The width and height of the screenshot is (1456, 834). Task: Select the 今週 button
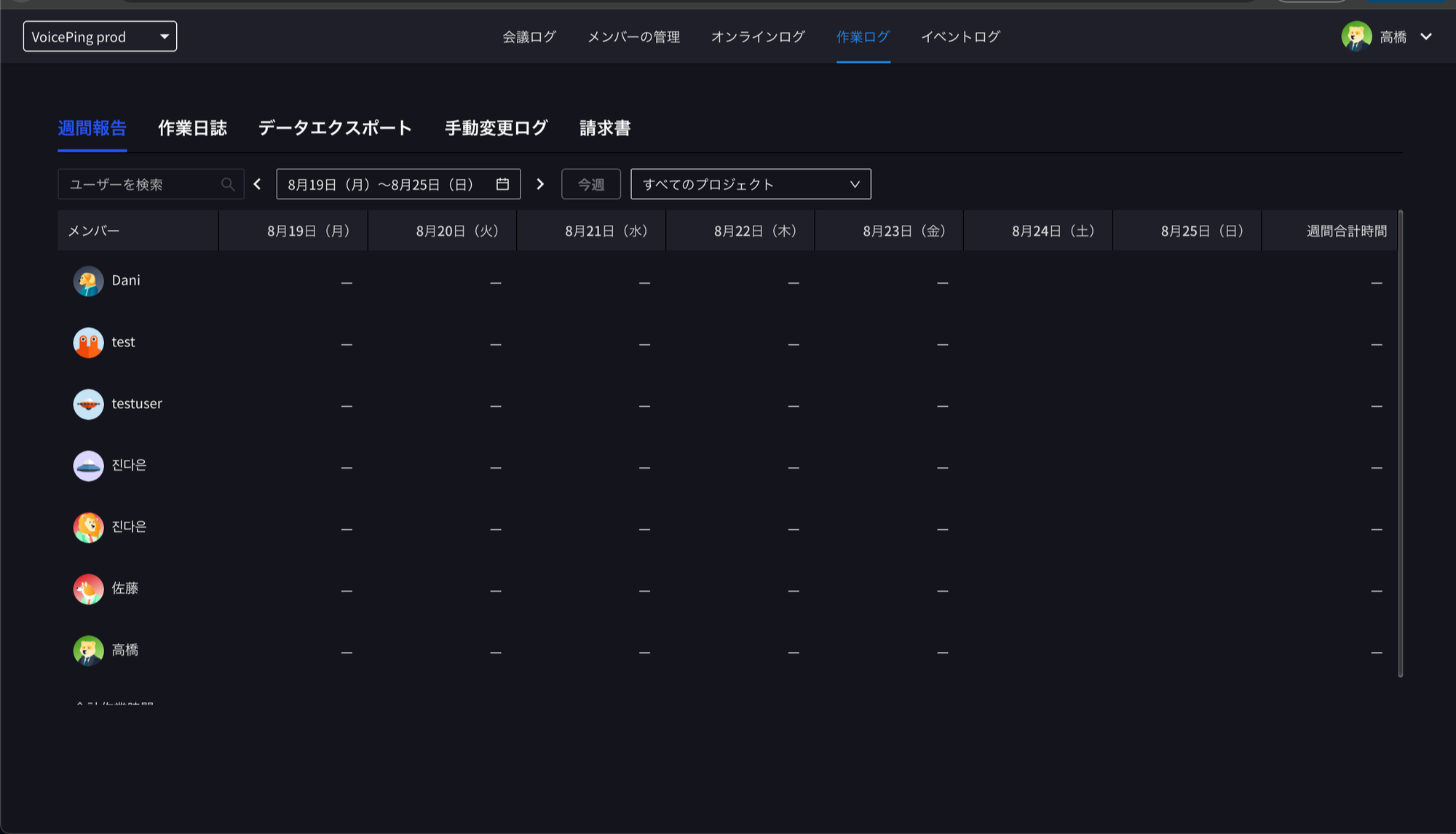pyautogui.click(x=590, y=184)
